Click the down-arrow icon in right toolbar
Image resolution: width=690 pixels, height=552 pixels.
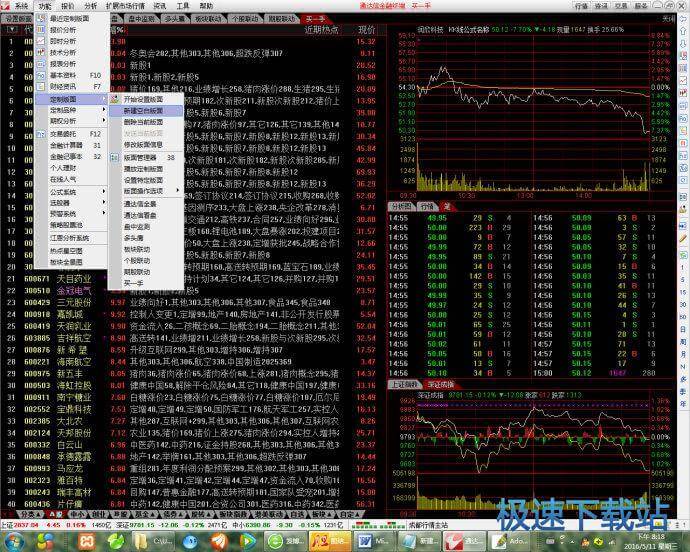click(683, 44)
